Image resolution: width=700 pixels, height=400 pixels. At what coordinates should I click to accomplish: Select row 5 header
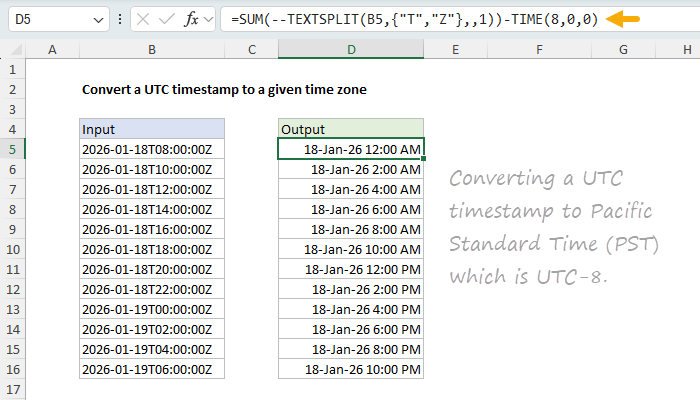point(12,149)
